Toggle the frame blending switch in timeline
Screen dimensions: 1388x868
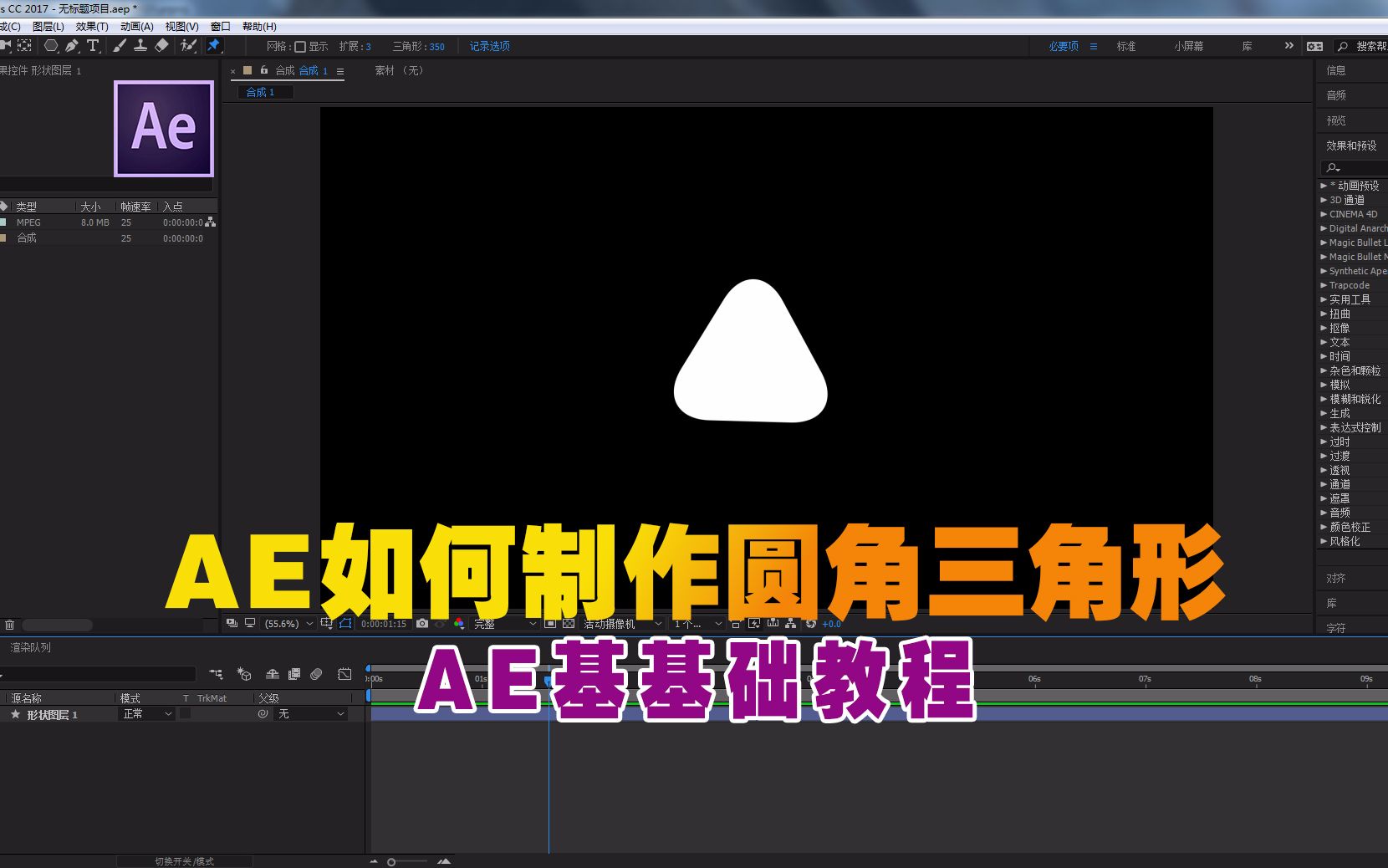pos(294,674)
